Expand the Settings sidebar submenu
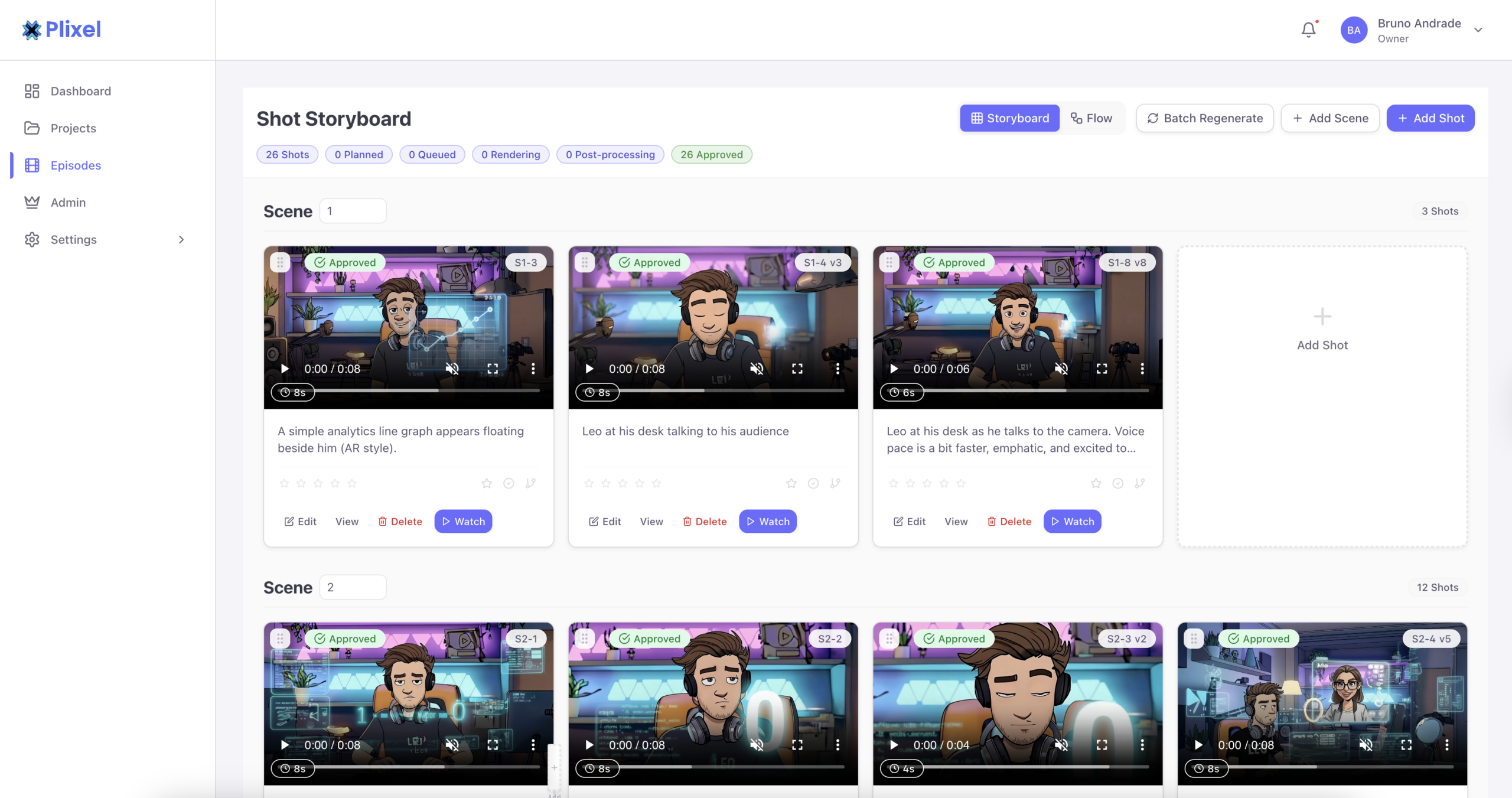 click(181, 239)
